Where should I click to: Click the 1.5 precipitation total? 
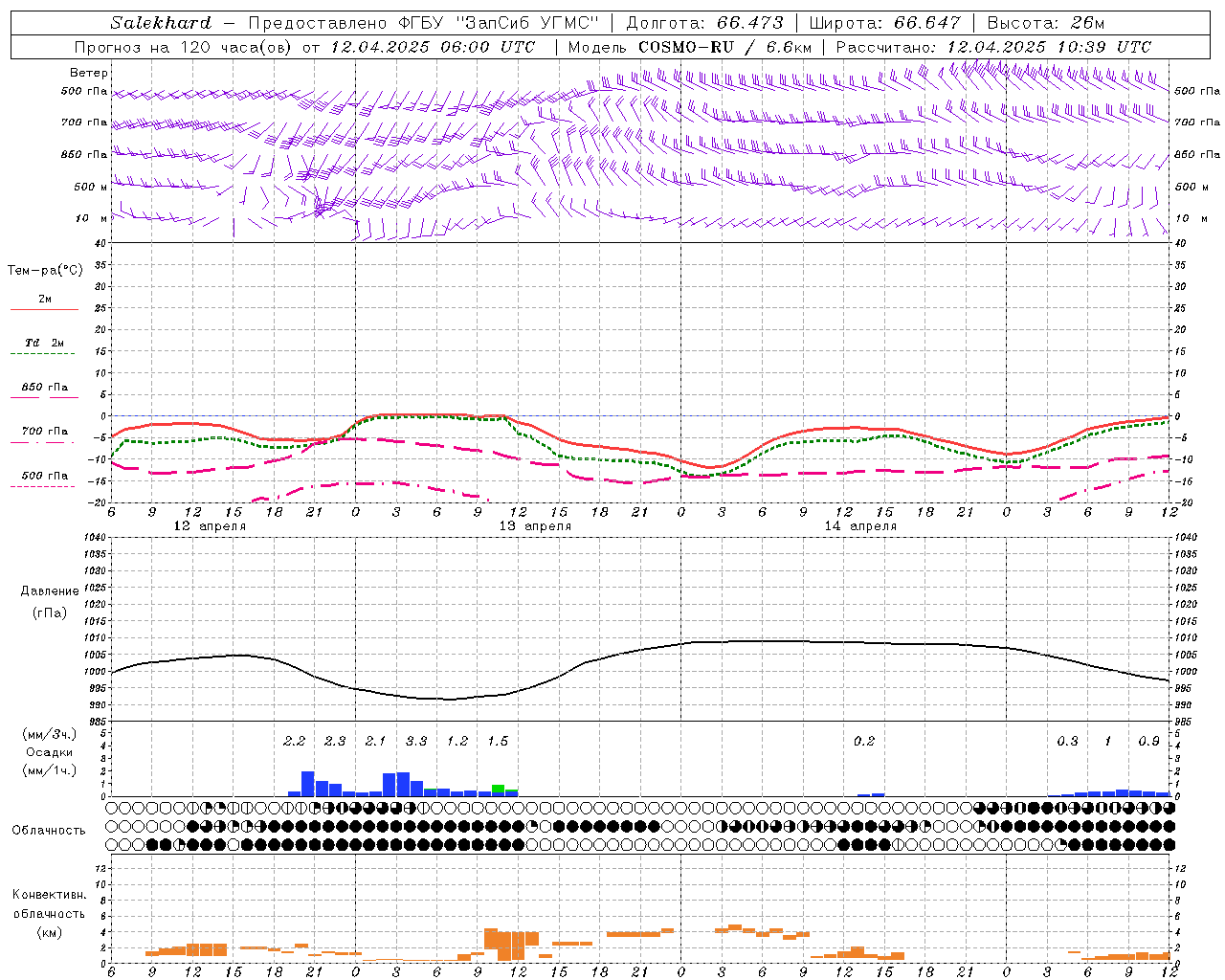tap(498, 742)
